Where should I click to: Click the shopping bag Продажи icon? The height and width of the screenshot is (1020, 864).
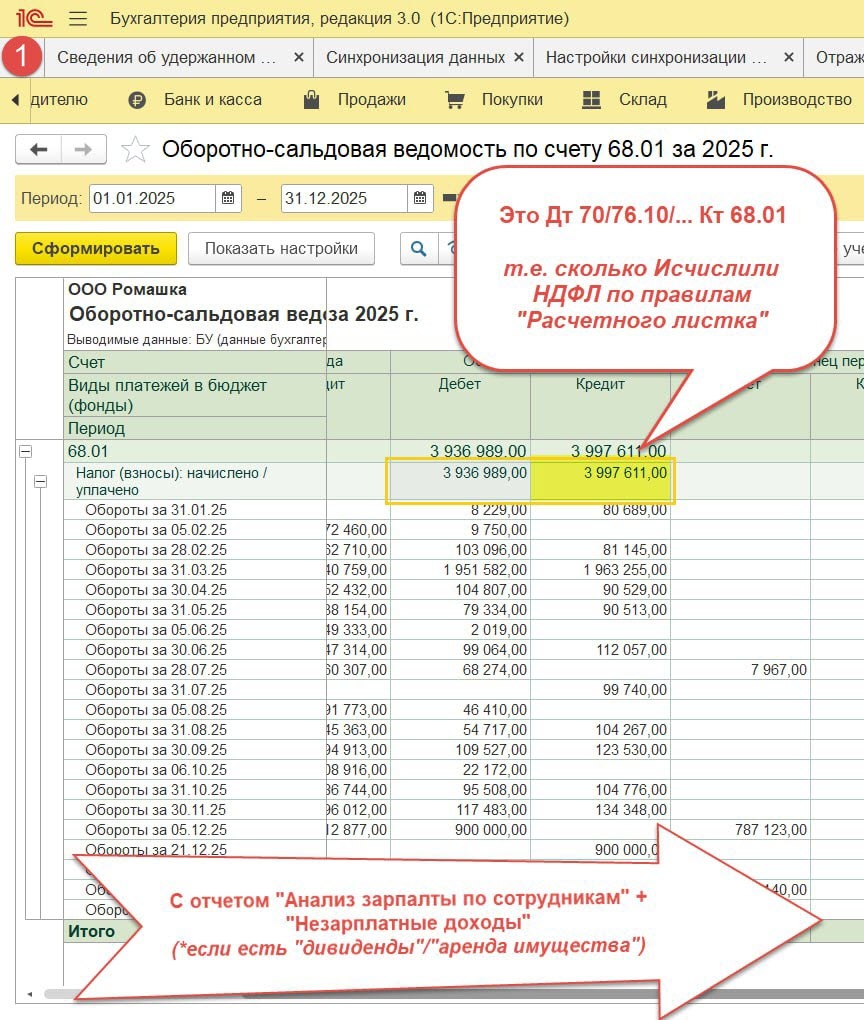click(312, 100)
